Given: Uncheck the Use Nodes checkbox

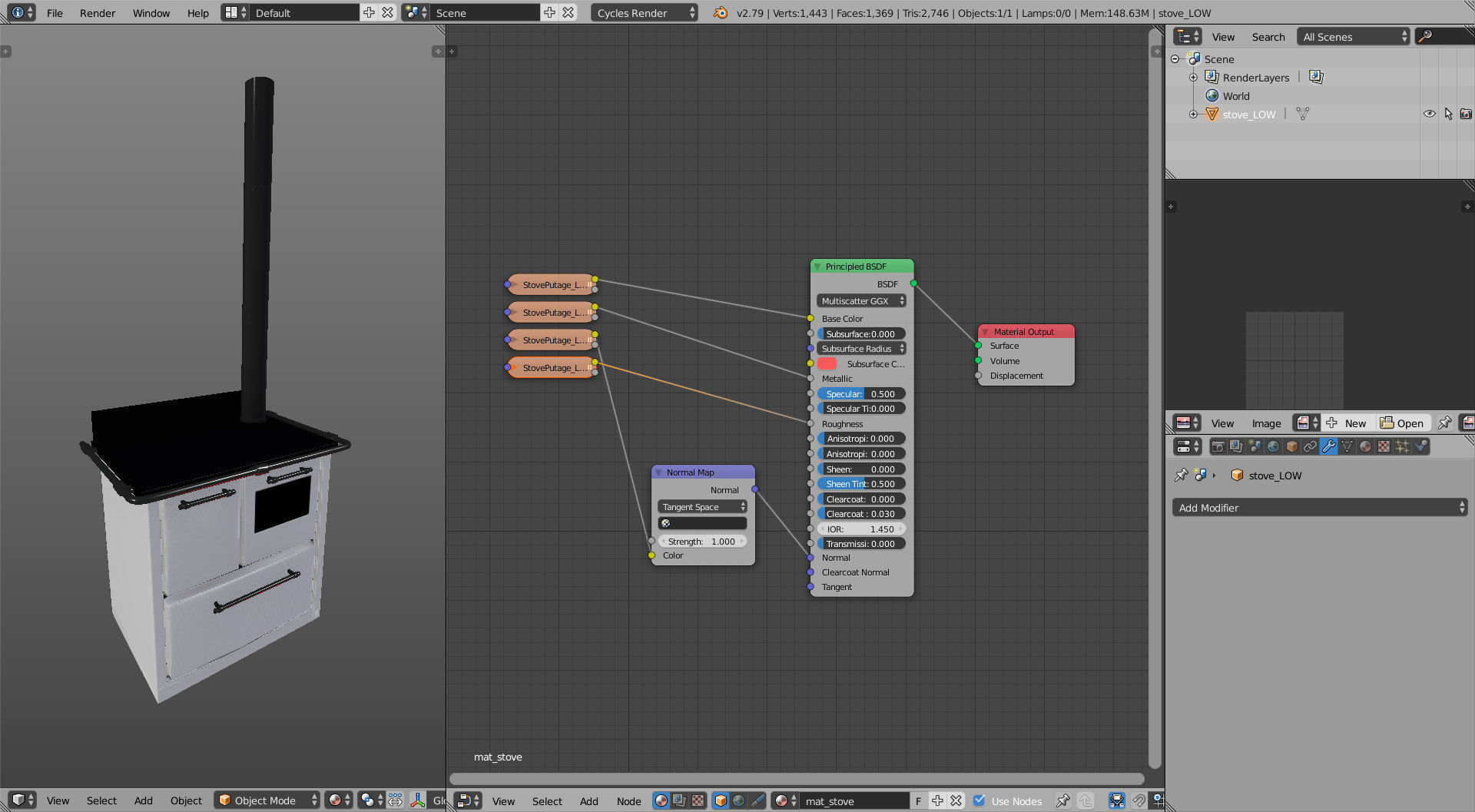Looking at the screenshot, I should point(979,800).
